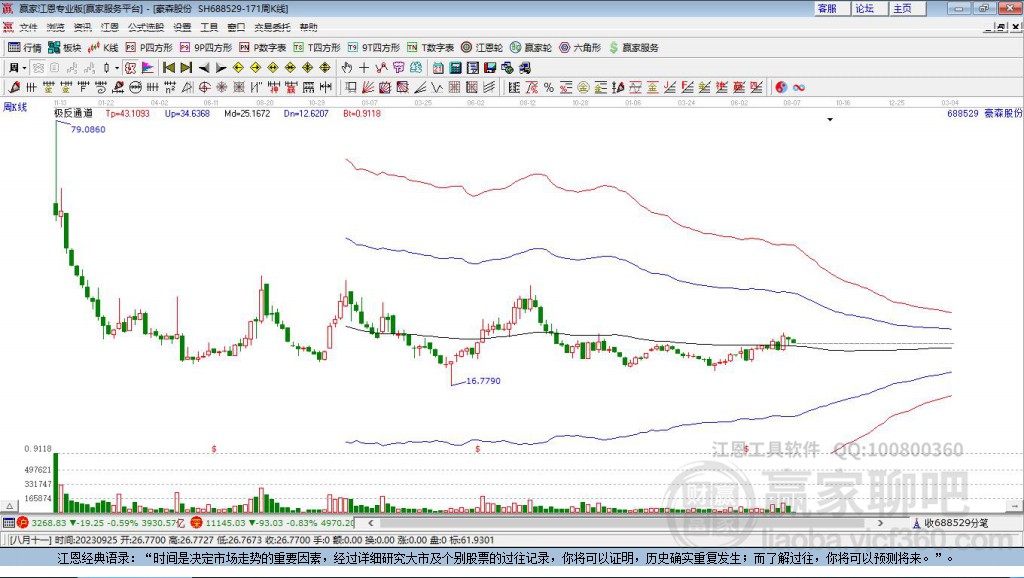
Task: Toggle the red 权 adjustment button
Action: point(131,67)
